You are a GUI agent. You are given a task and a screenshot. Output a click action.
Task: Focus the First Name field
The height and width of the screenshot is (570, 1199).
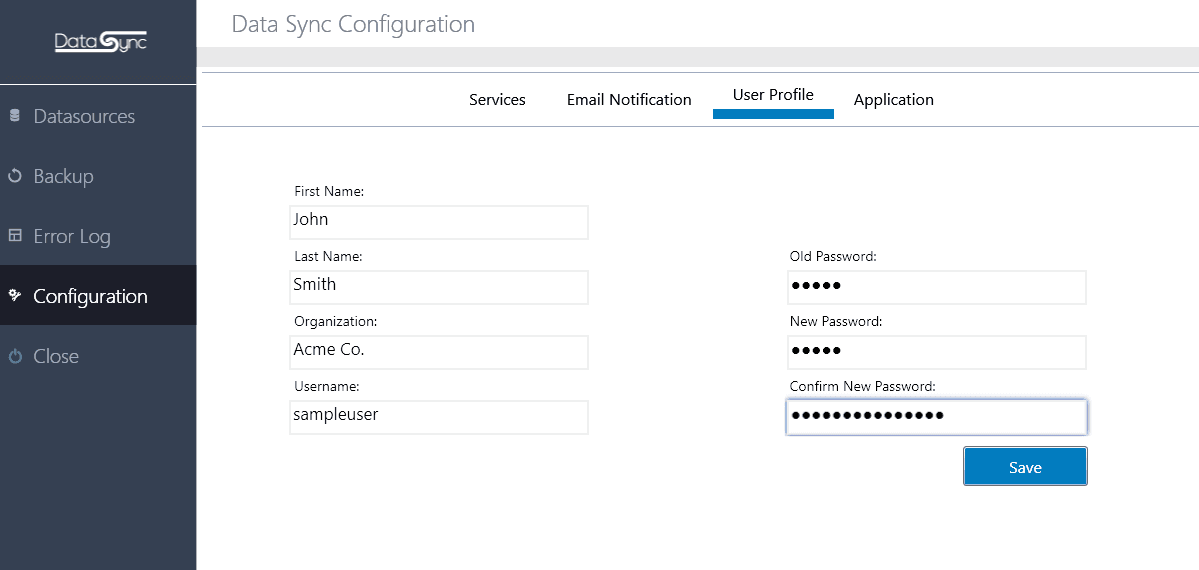coord(439,222)
